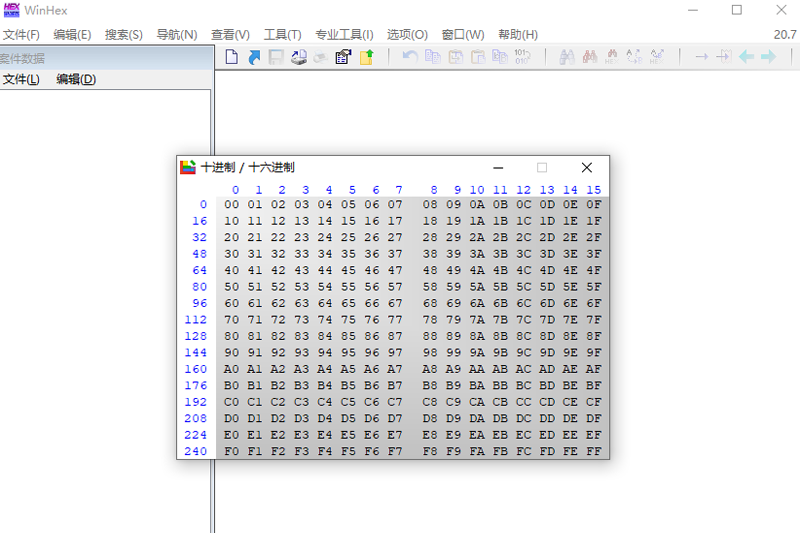Open 文件(L) menu in case data panel
Viewport: 800px width, 533px height.
click(21, 79)
